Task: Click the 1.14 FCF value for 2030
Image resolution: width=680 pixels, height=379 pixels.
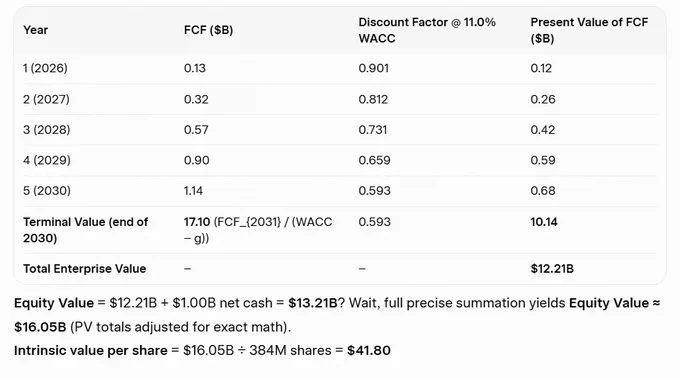Action: click(x=193, y=190)
